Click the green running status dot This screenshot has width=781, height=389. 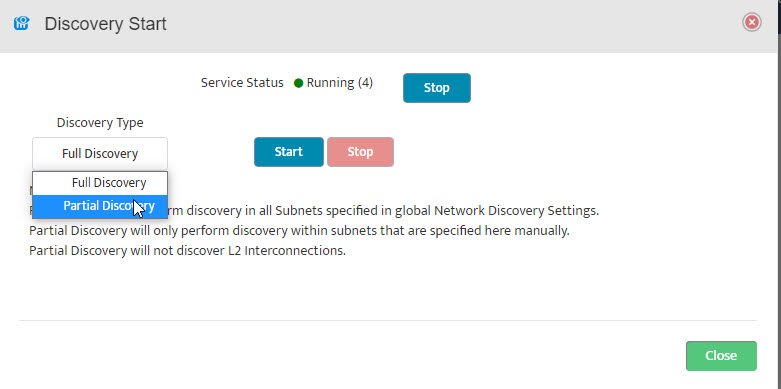pos(298,83)
